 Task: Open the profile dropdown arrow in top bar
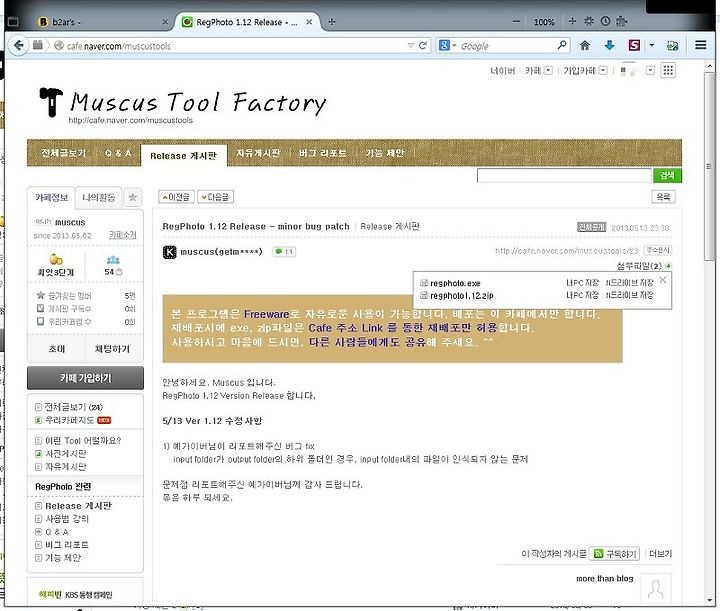click(650, 70)
